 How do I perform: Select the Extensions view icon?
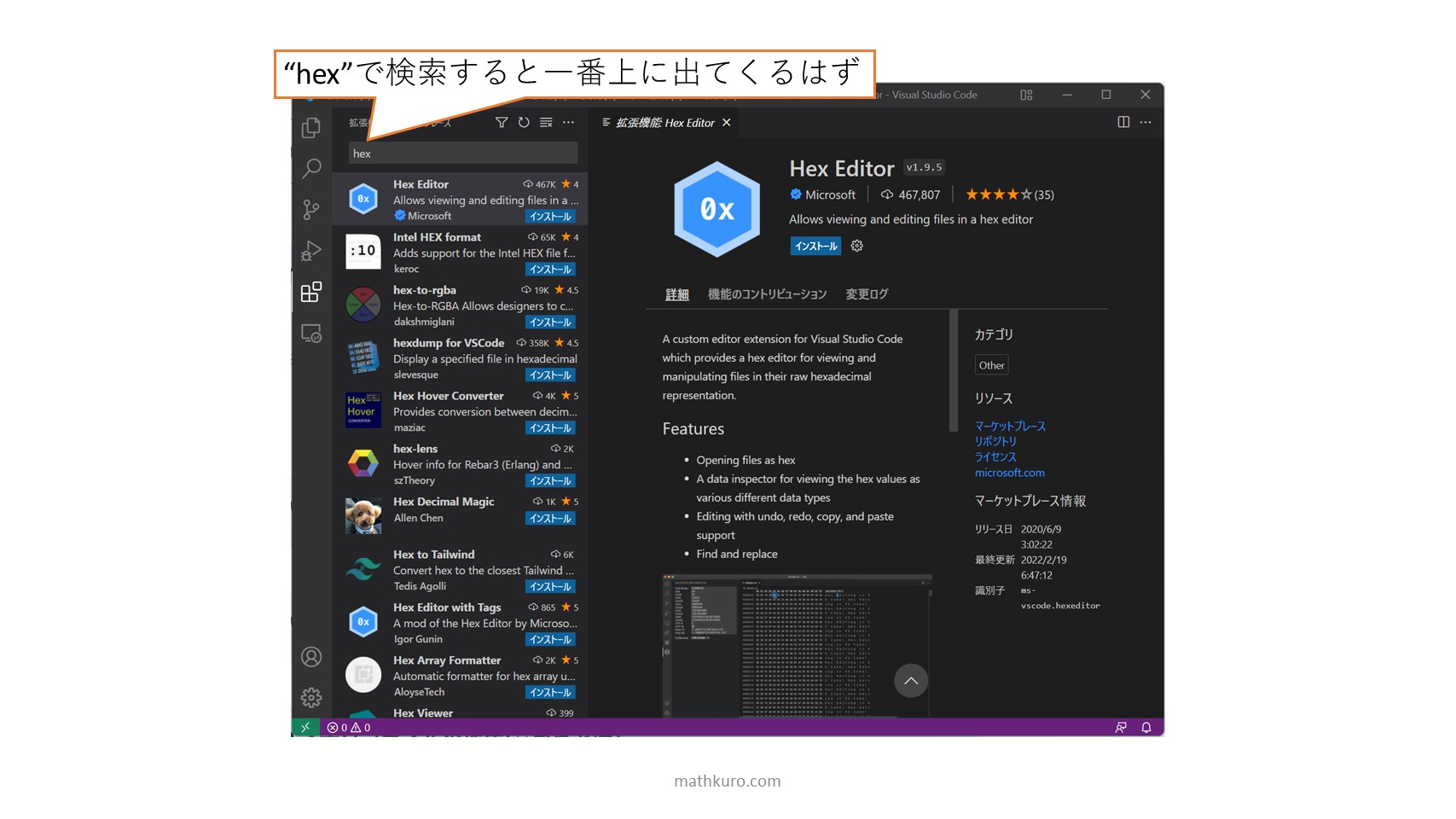click(x=311, y=292)
